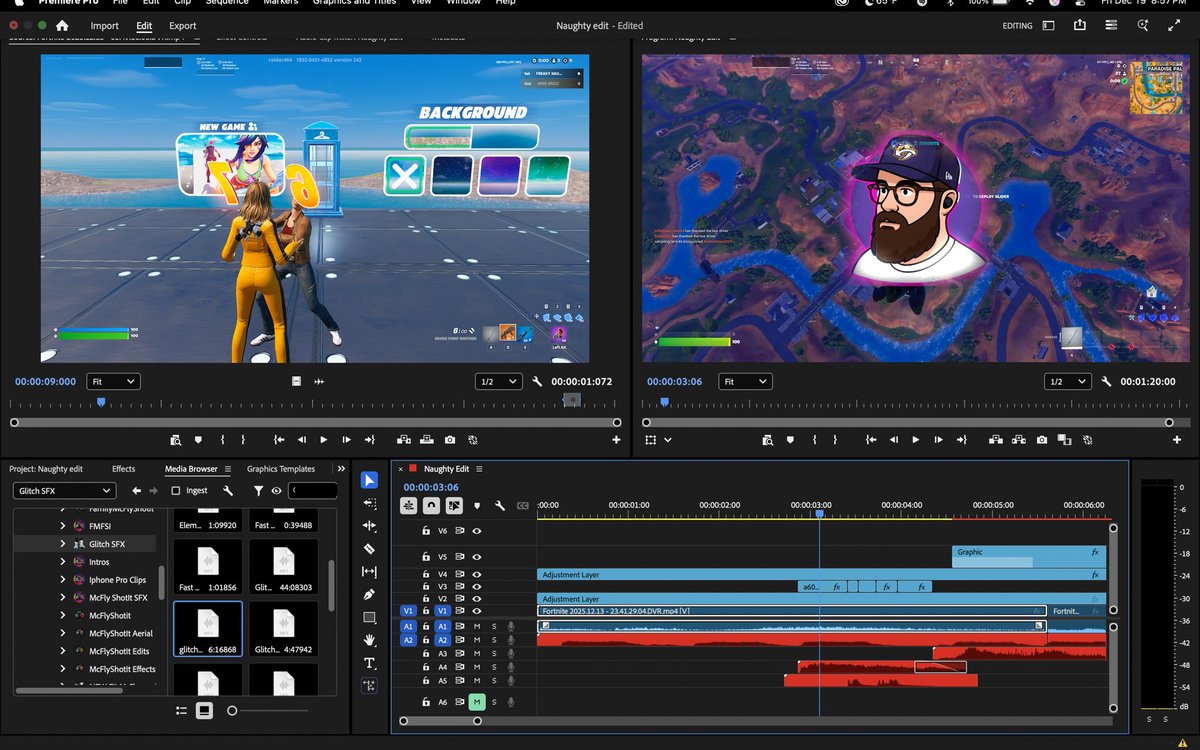Click Export Frame camera in Source monitor
This screenshot has width=1200, height=750.
click(x=450, y=440)
